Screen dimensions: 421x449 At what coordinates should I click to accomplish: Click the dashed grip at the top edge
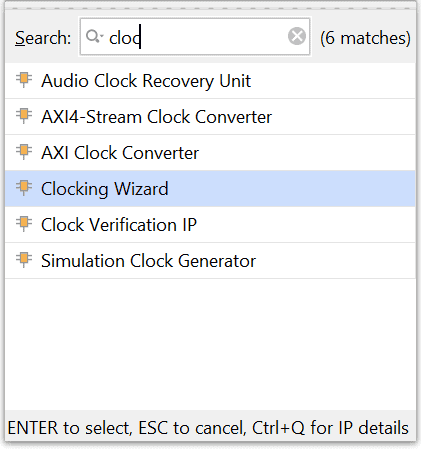(210, 9)
